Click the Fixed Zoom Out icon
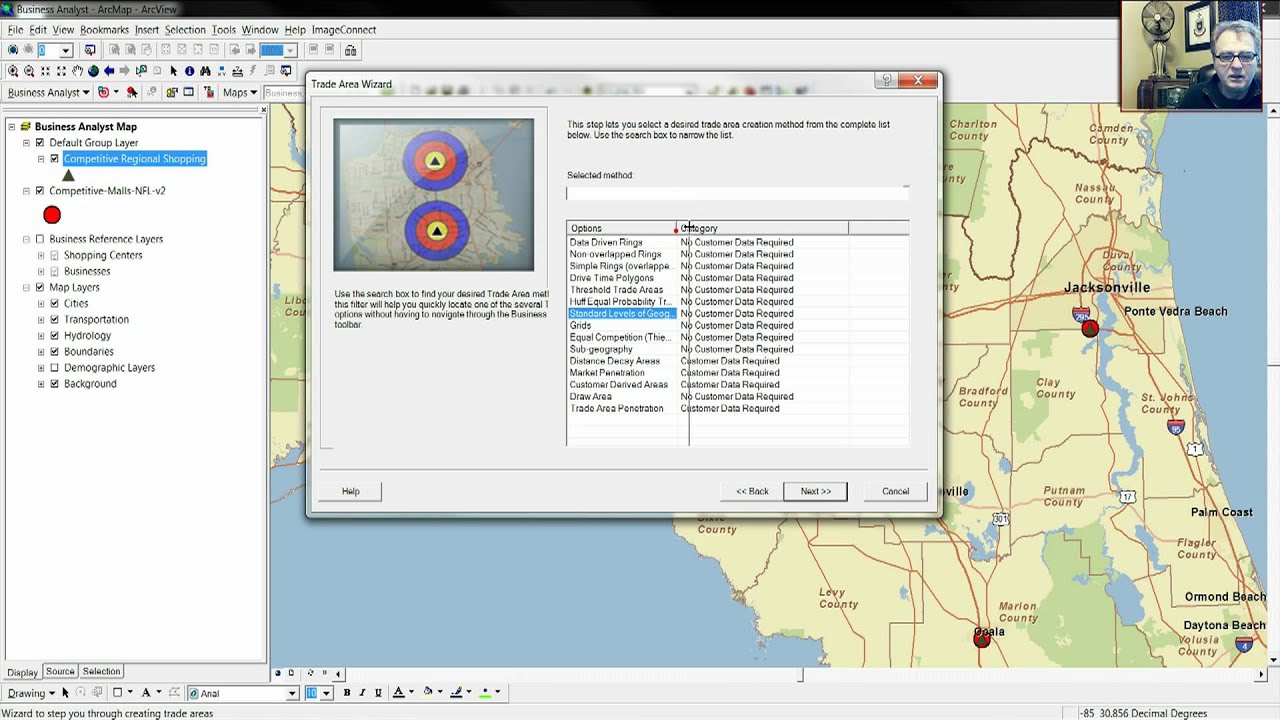The image size is (1280, 720). point(61,71)
